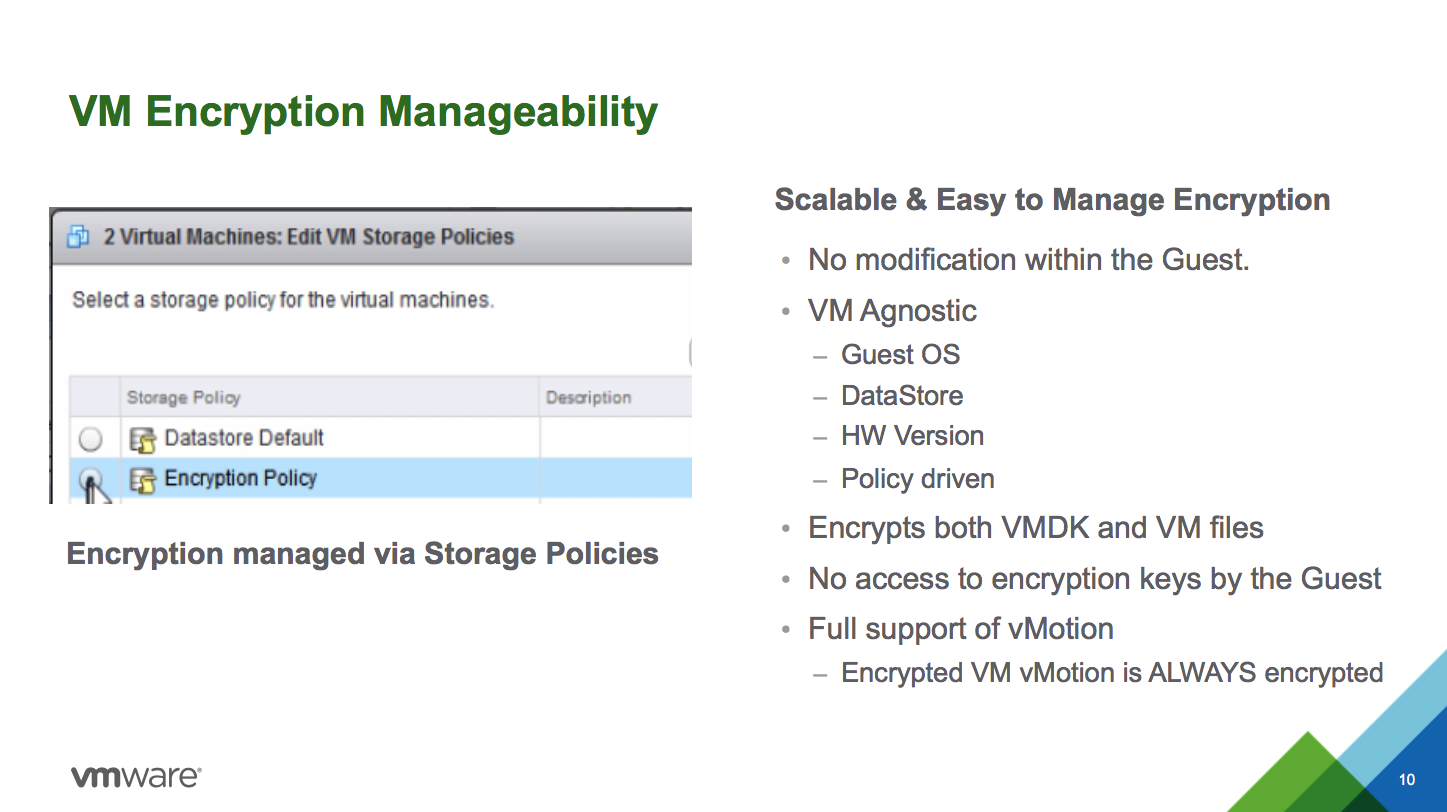The width and height of the screenshot is (1447, 812).
Task: Click the 'Full support of vMotion' bullet
Action: [961, 629]
